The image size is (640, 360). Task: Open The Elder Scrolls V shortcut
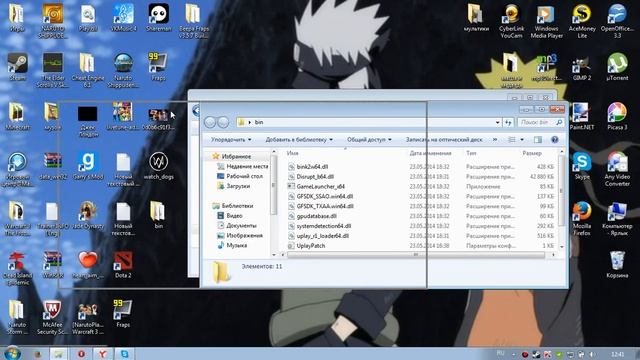click(53, 70)
